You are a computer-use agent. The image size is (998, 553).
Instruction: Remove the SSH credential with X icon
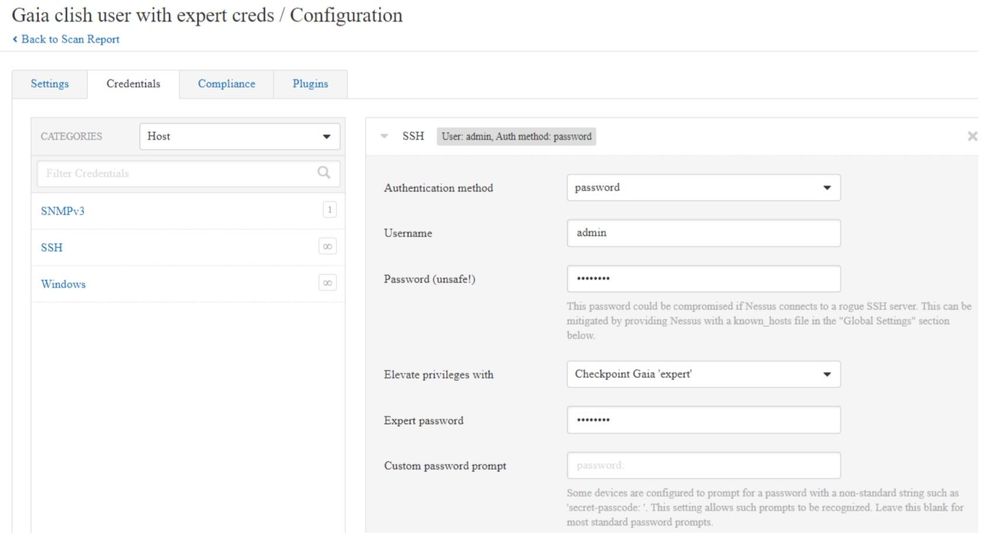(x=972, y=136)
